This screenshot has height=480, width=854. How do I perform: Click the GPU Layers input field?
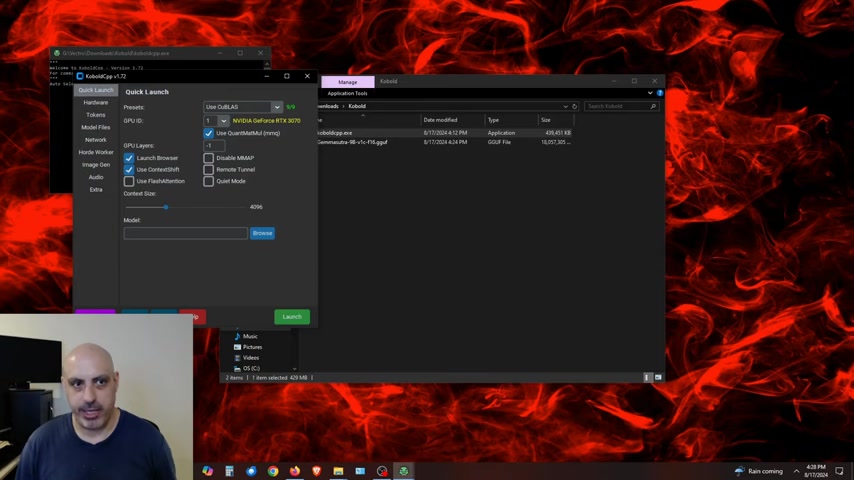(x=214, y=145)
